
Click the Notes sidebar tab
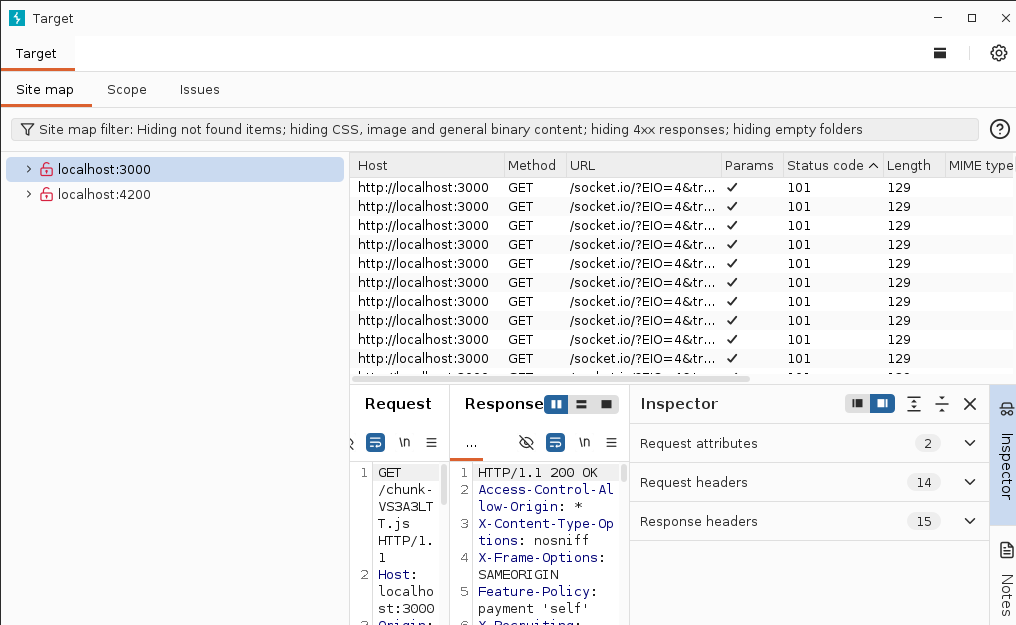[x=1005, y=580]
